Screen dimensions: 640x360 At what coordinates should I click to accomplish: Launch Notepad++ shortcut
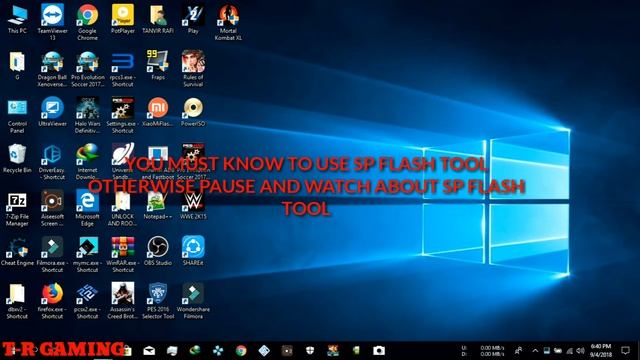point(158,204)
